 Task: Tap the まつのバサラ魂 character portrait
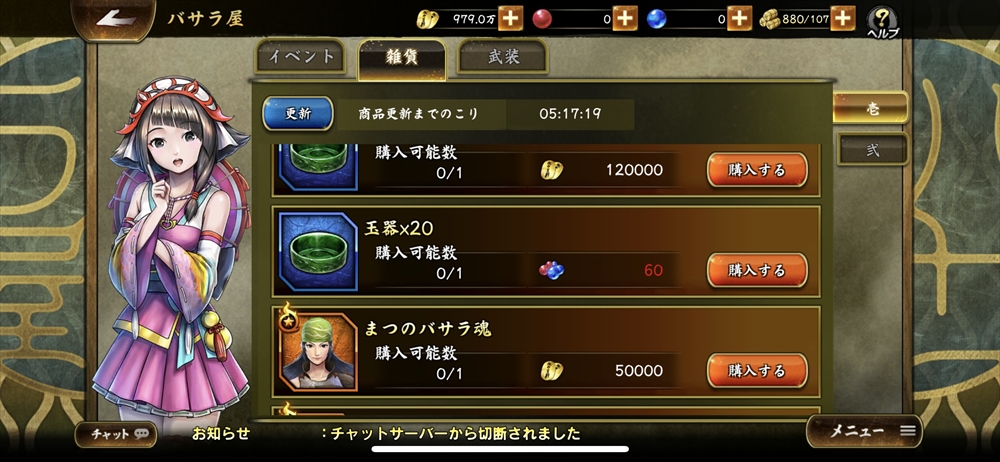click(318, 352)
